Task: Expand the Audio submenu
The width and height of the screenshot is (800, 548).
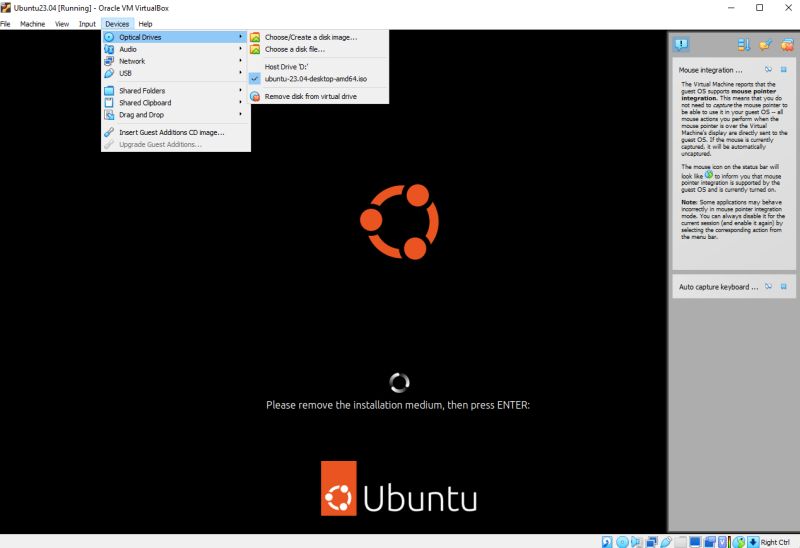Action: tap(176, 49)
